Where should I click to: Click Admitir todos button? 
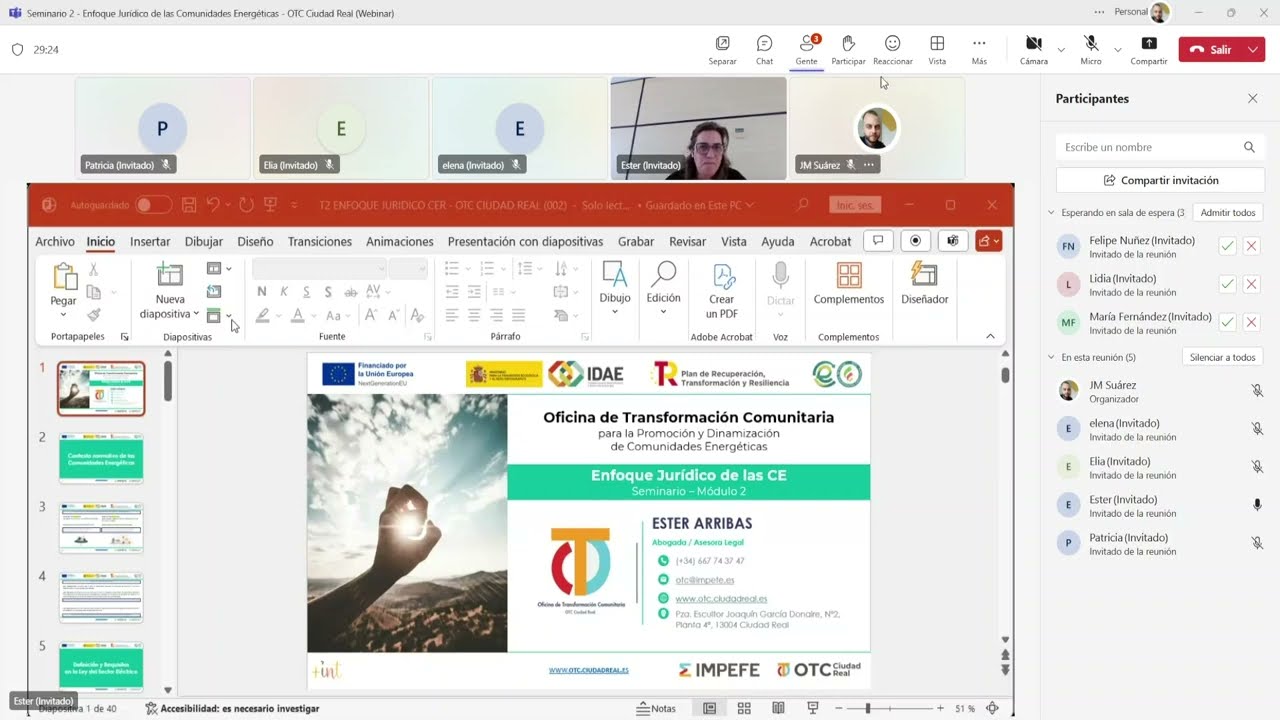[x=1228, y=213]
